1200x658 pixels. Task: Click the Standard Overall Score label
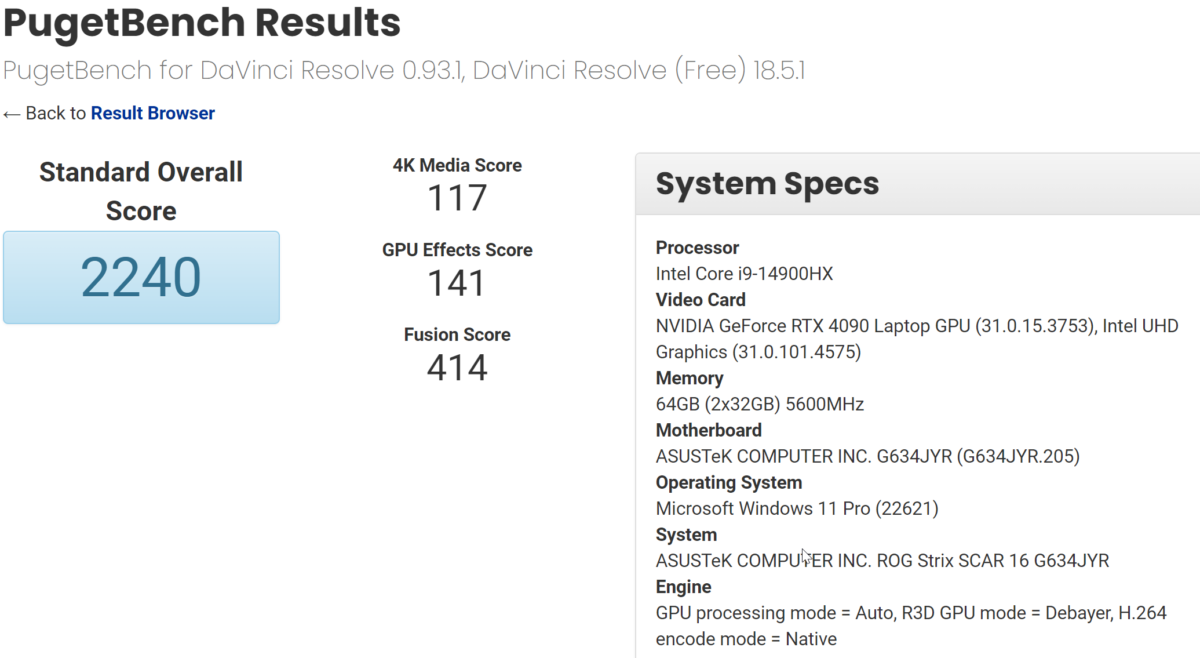(x=141, y=191)
